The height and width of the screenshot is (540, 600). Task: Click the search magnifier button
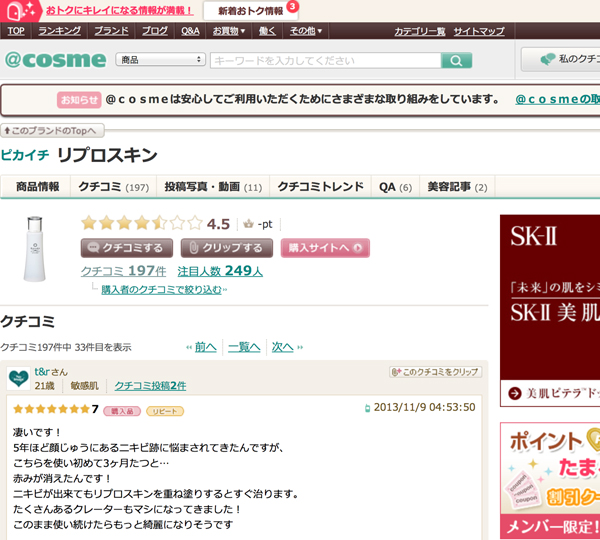[456, 61]
